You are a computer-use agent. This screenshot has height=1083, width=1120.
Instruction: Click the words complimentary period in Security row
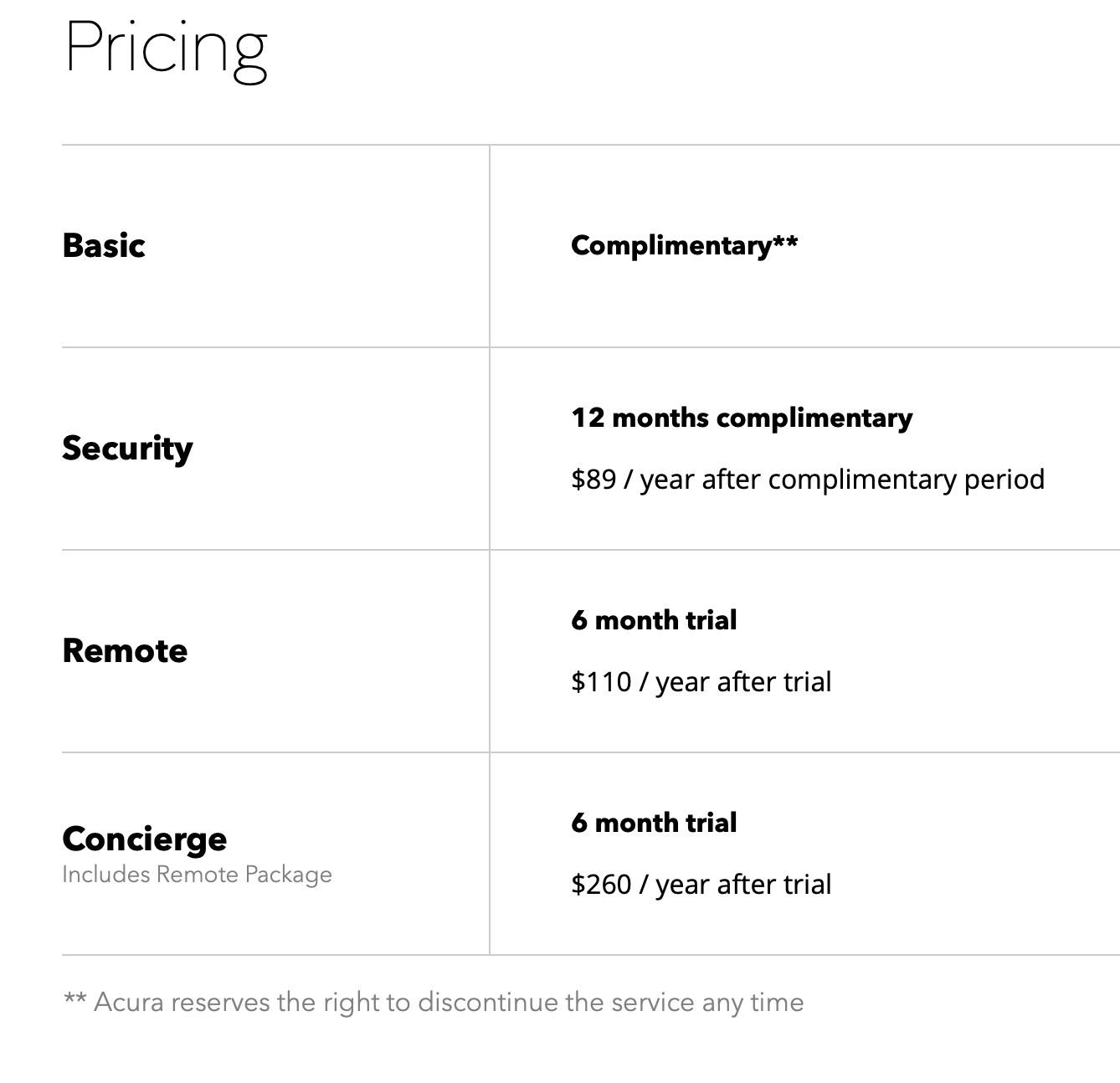click(906, 480)
